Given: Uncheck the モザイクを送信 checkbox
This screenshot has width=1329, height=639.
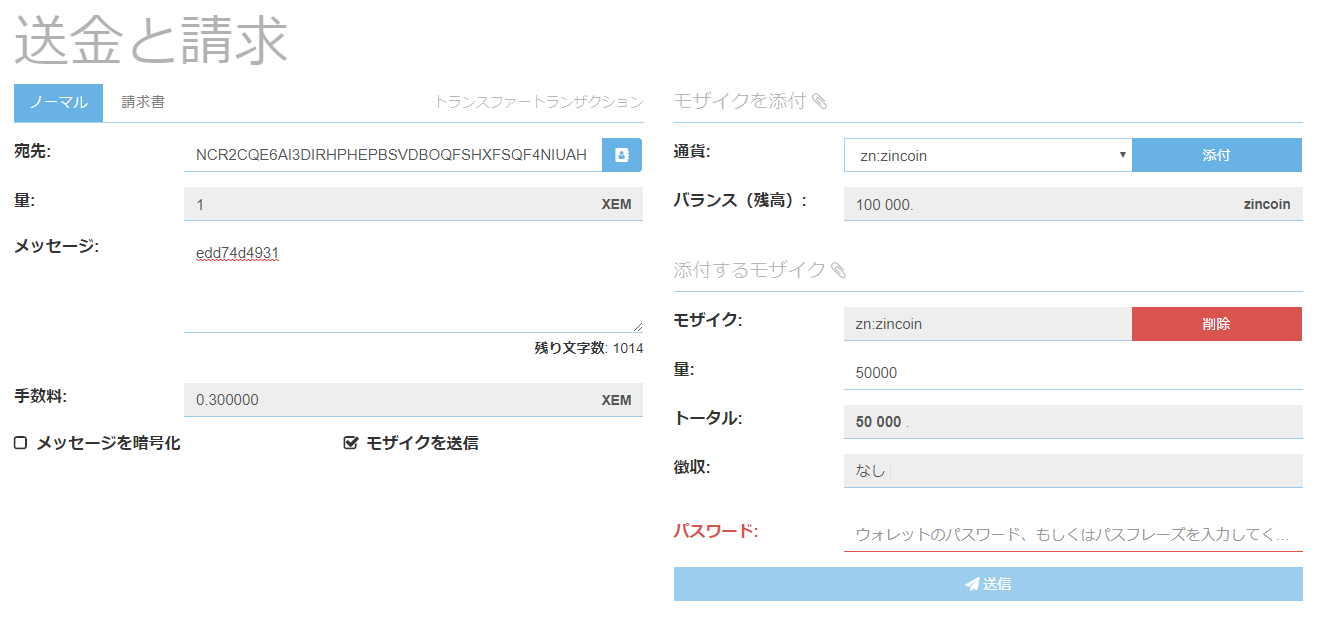Looking at the screenshot, I should pos(350,442).
